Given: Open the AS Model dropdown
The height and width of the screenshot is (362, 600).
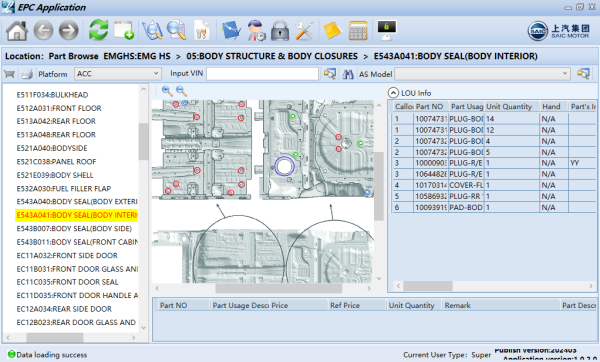Looking at the screenshot, I should [482, 73].
